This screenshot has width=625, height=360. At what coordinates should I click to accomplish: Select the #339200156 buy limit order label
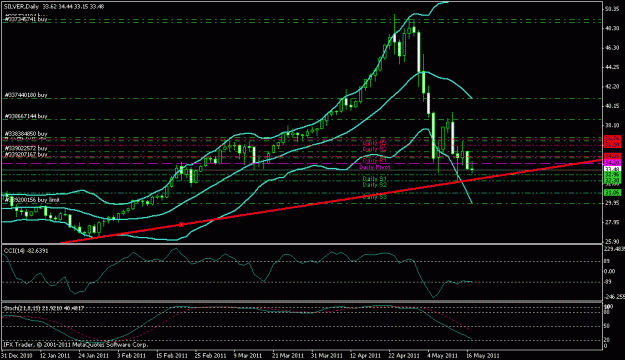pos(32,199)
